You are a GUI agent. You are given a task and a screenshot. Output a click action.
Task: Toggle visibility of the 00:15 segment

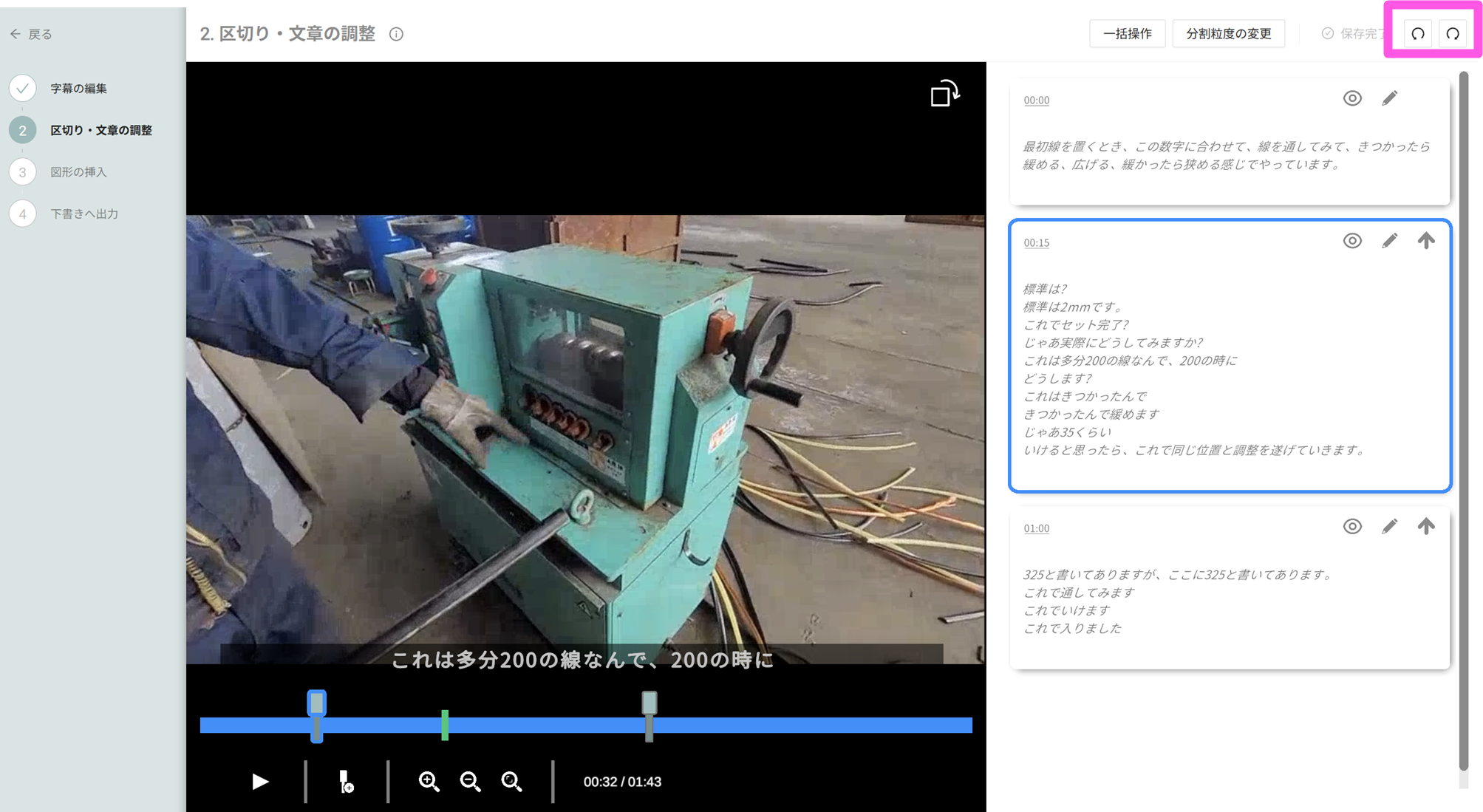1351,241
